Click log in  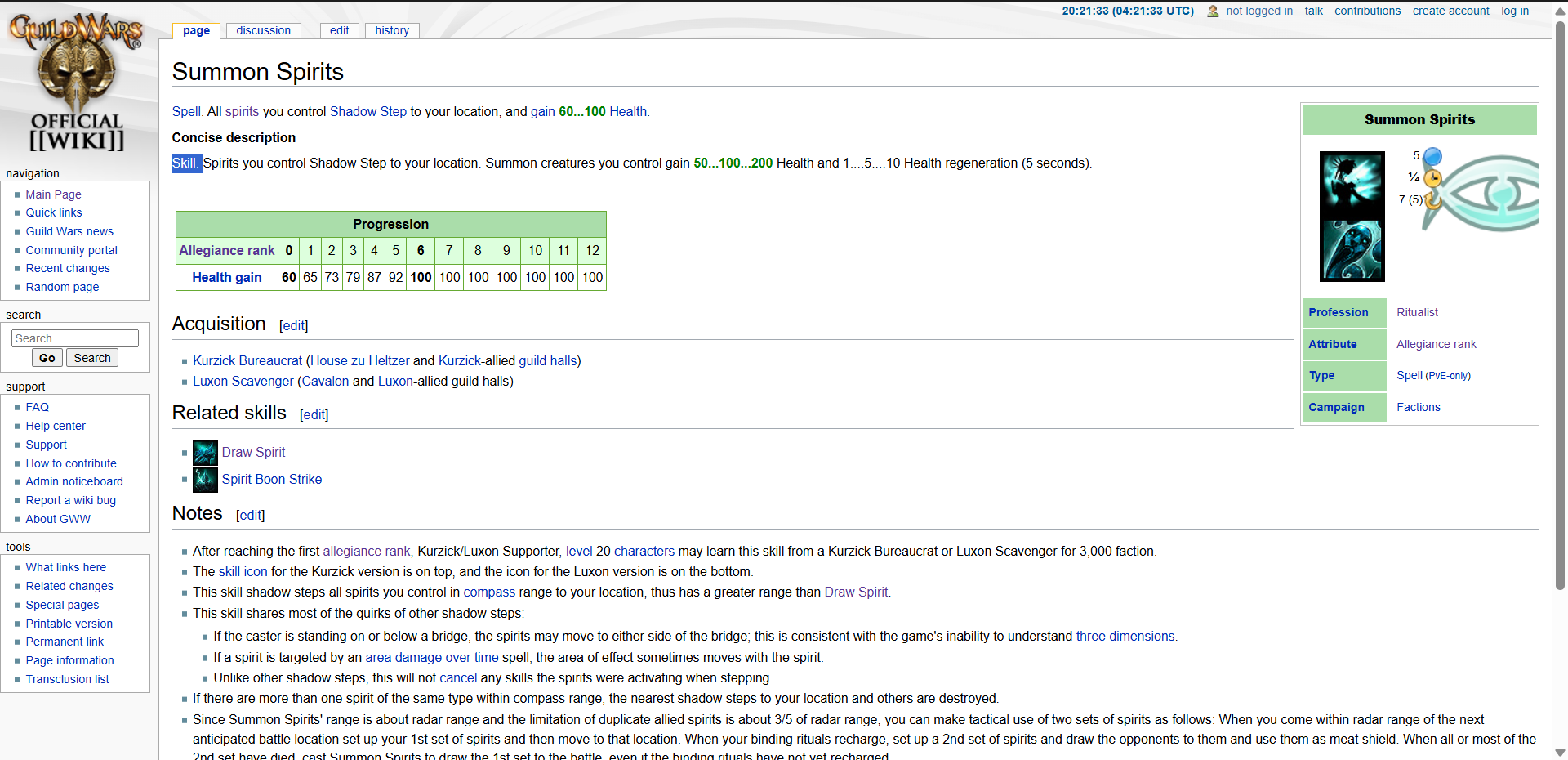click(1515, 11)
